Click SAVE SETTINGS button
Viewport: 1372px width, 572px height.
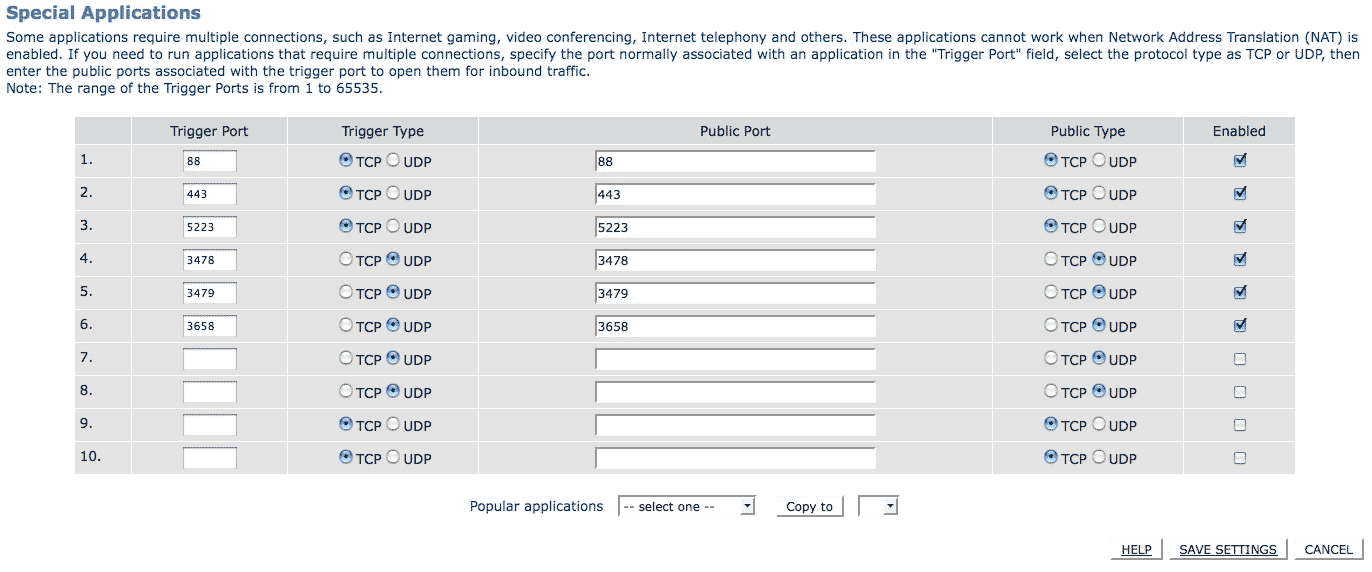click(x=1228, y=549)
